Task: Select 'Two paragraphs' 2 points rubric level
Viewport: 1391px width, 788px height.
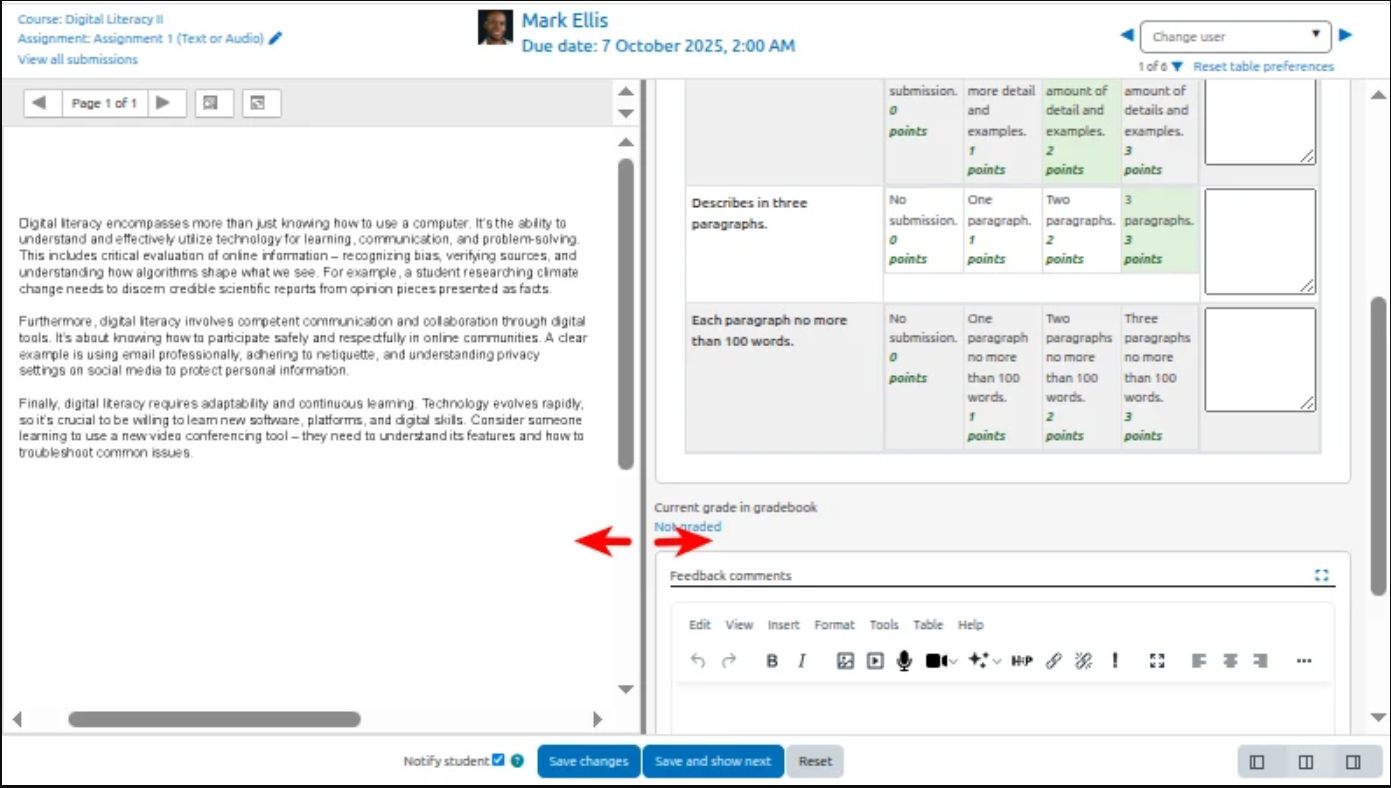Action: point(1080,229)
